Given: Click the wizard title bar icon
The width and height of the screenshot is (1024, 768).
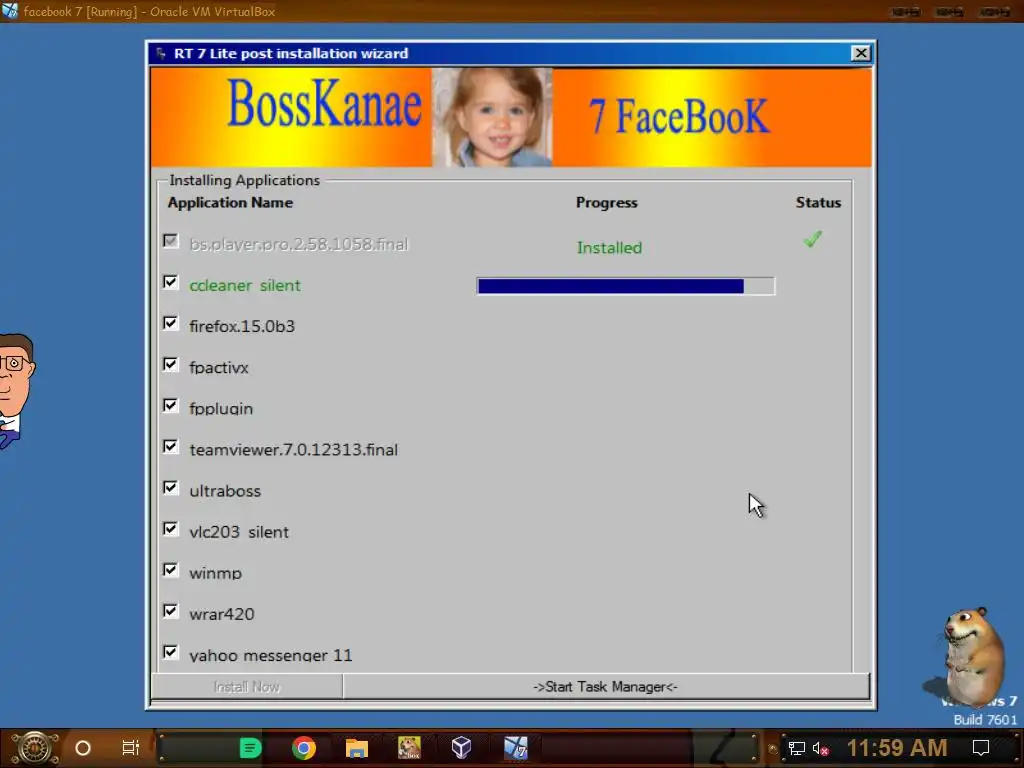Looking at the screenshot, I should (x=161, y=54).
